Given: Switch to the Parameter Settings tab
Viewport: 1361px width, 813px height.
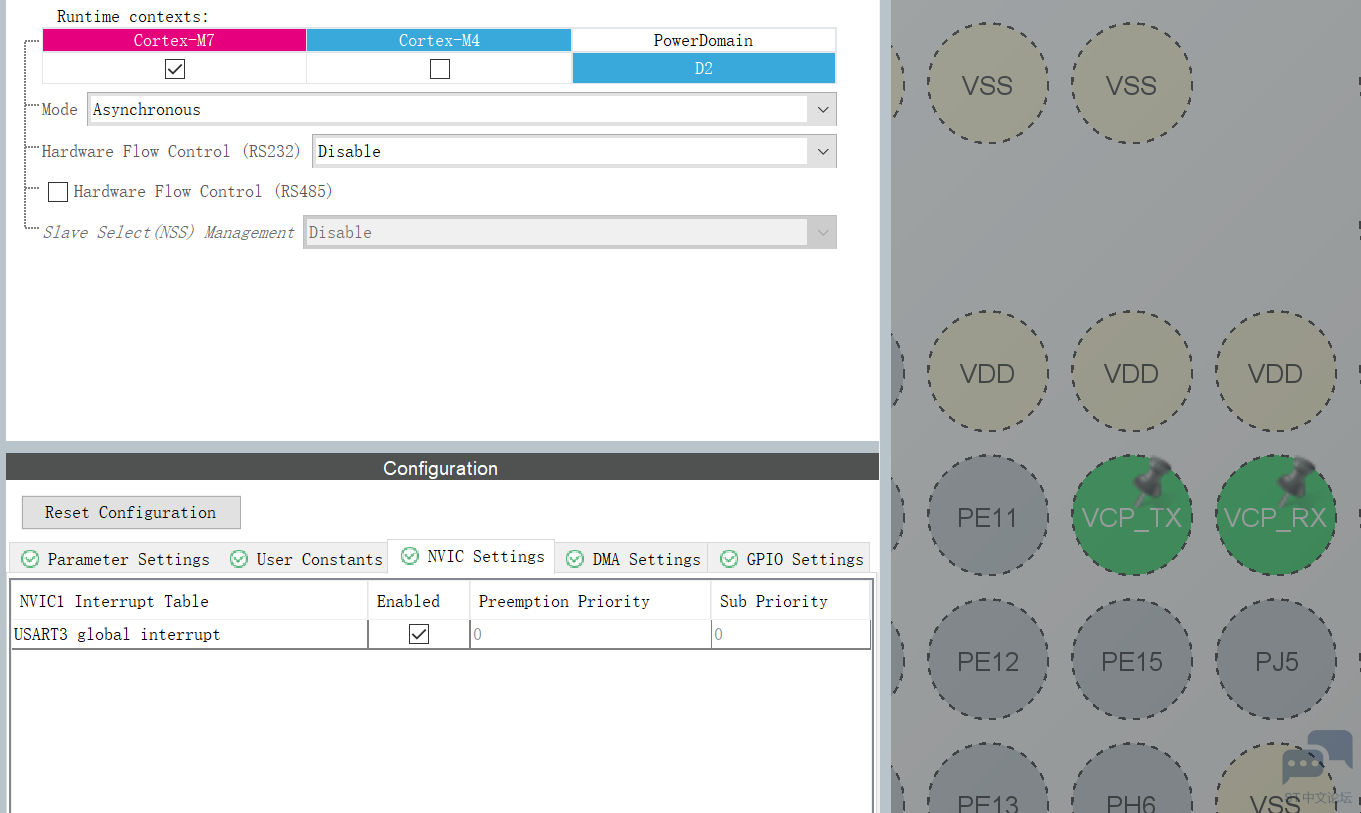Looking at the screenshot, I should [116, 559].
